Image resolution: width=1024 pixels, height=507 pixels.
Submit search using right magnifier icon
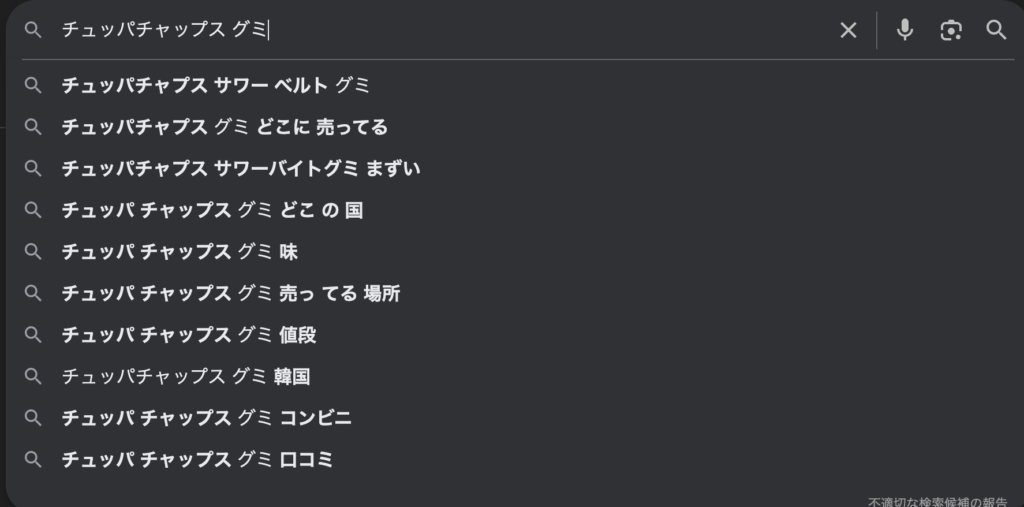point(996,30)
